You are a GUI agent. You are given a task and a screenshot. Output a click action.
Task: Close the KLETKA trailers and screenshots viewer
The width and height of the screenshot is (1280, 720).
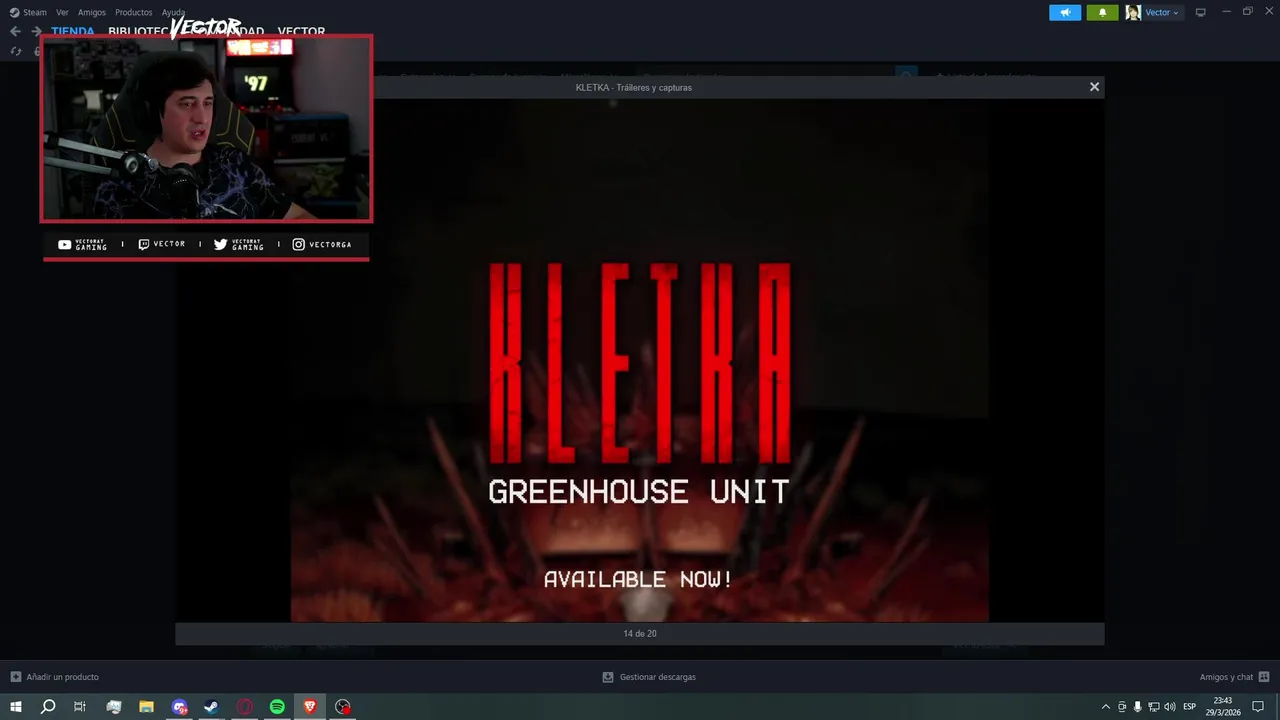[x=1094, y=87]
